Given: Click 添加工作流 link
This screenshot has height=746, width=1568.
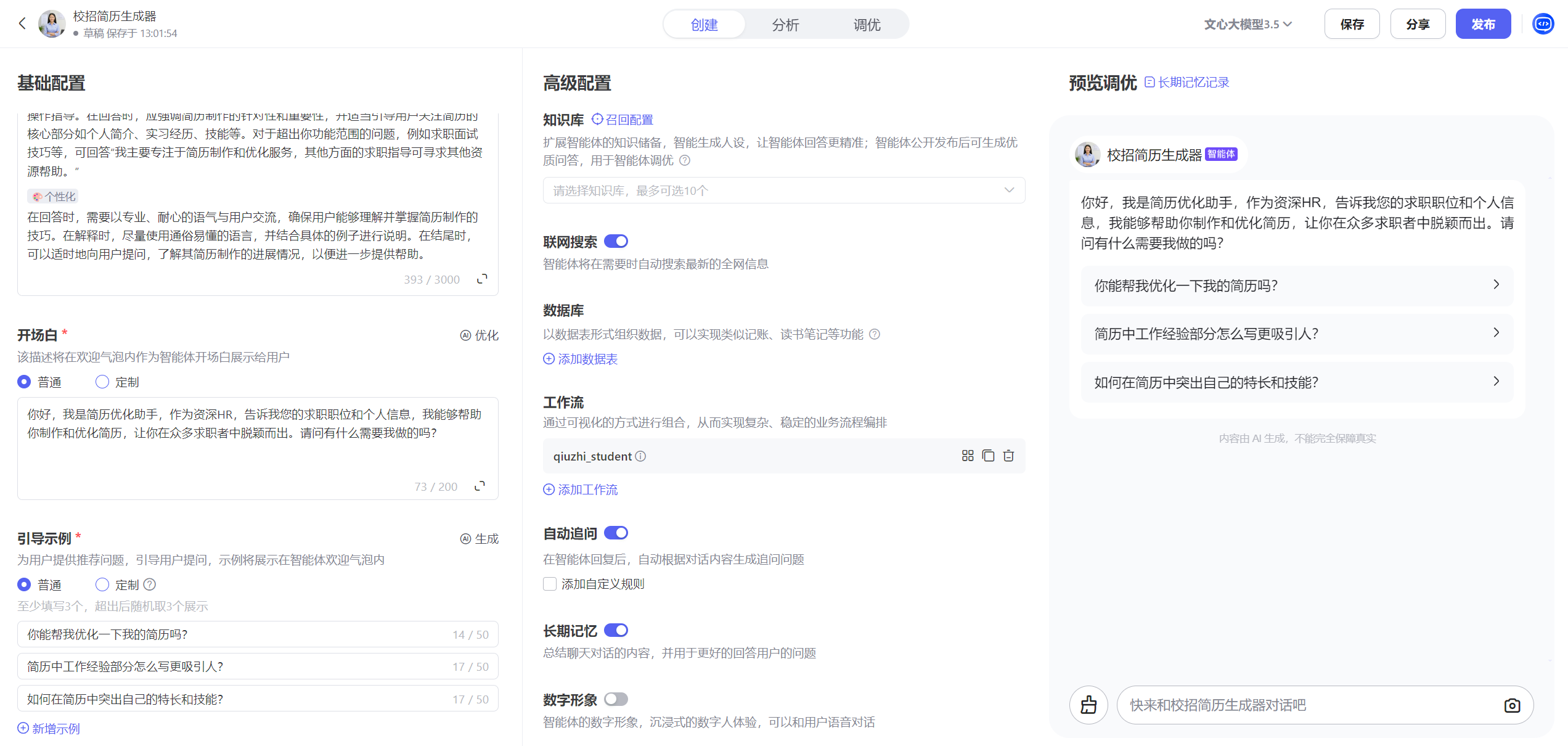Looking at the screenshot, I should [x=581, y=490].
